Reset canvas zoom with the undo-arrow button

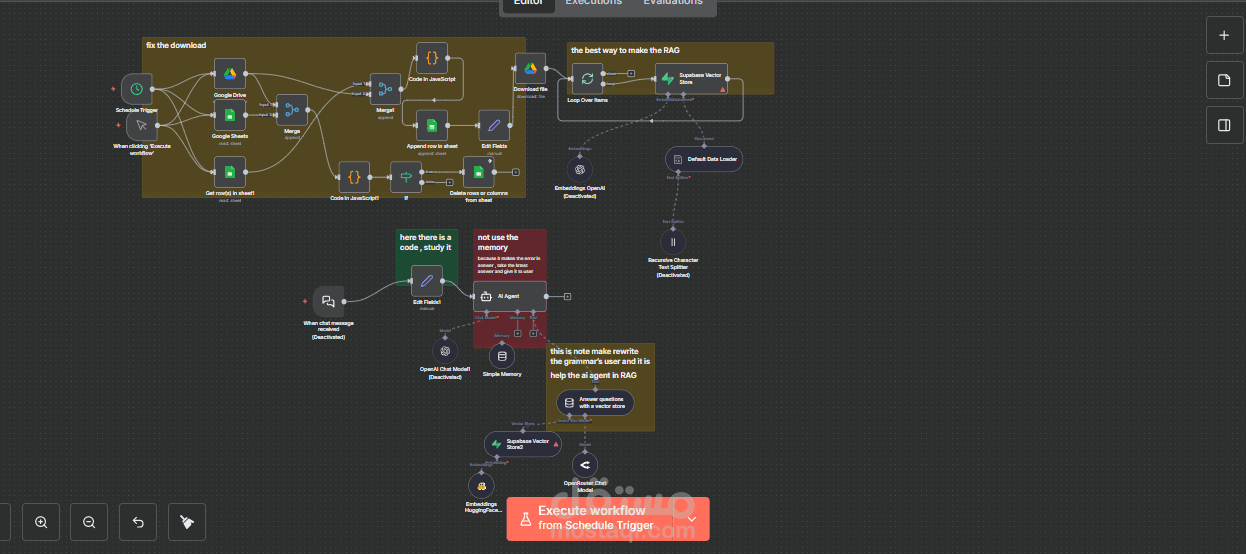click(x=138, y=522)
